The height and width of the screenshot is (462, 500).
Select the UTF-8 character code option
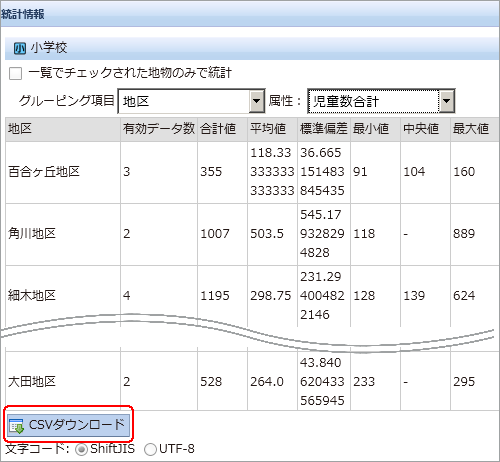click(x=150, y=449)
